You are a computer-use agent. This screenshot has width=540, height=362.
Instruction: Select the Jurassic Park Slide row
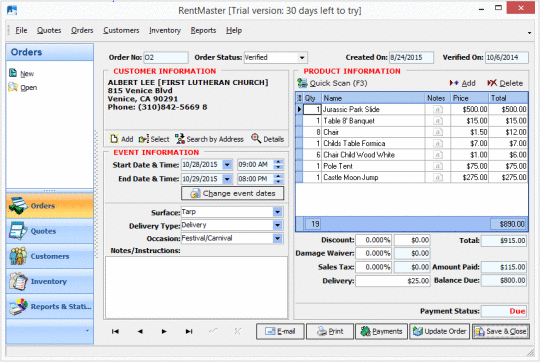pos(412,110)
